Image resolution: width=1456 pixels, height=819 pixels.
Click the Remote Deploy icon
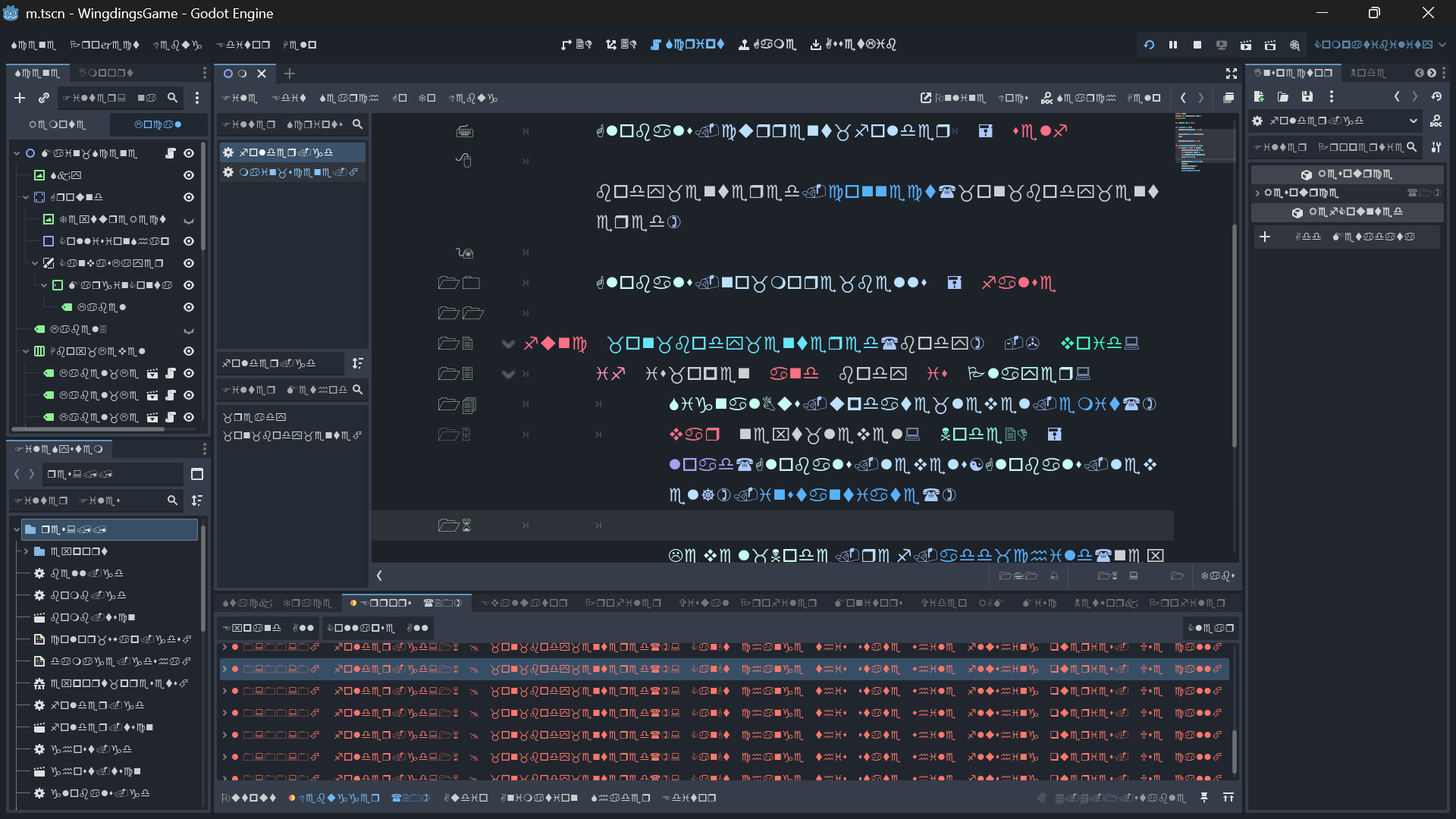point(1222,45)
